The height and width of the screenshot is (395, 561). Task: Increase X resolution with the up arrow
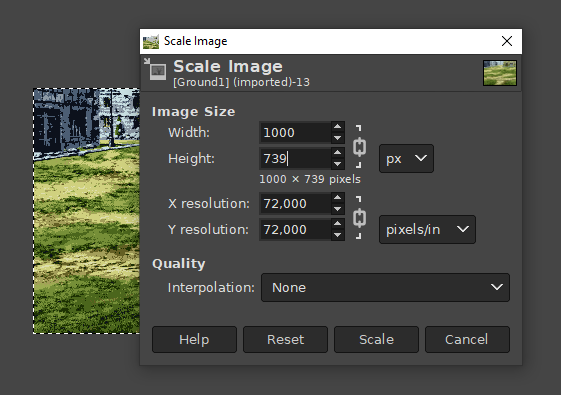[337, 198]
